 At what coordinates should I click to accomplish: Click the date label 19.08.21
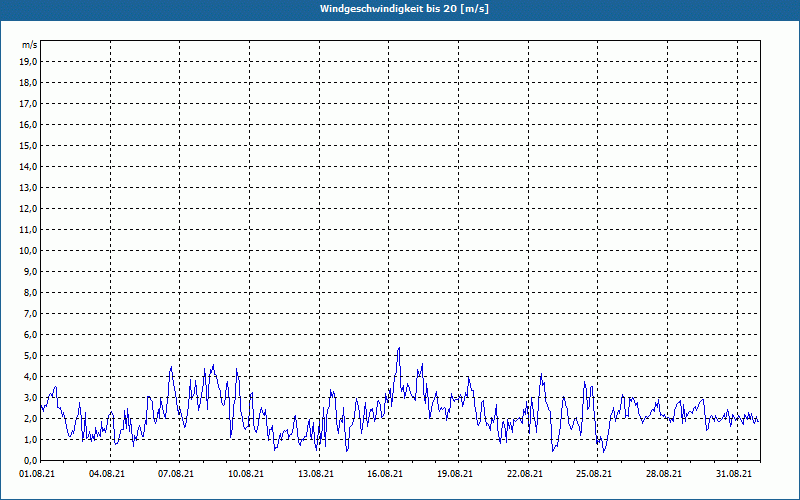click(x=455, y=474)
